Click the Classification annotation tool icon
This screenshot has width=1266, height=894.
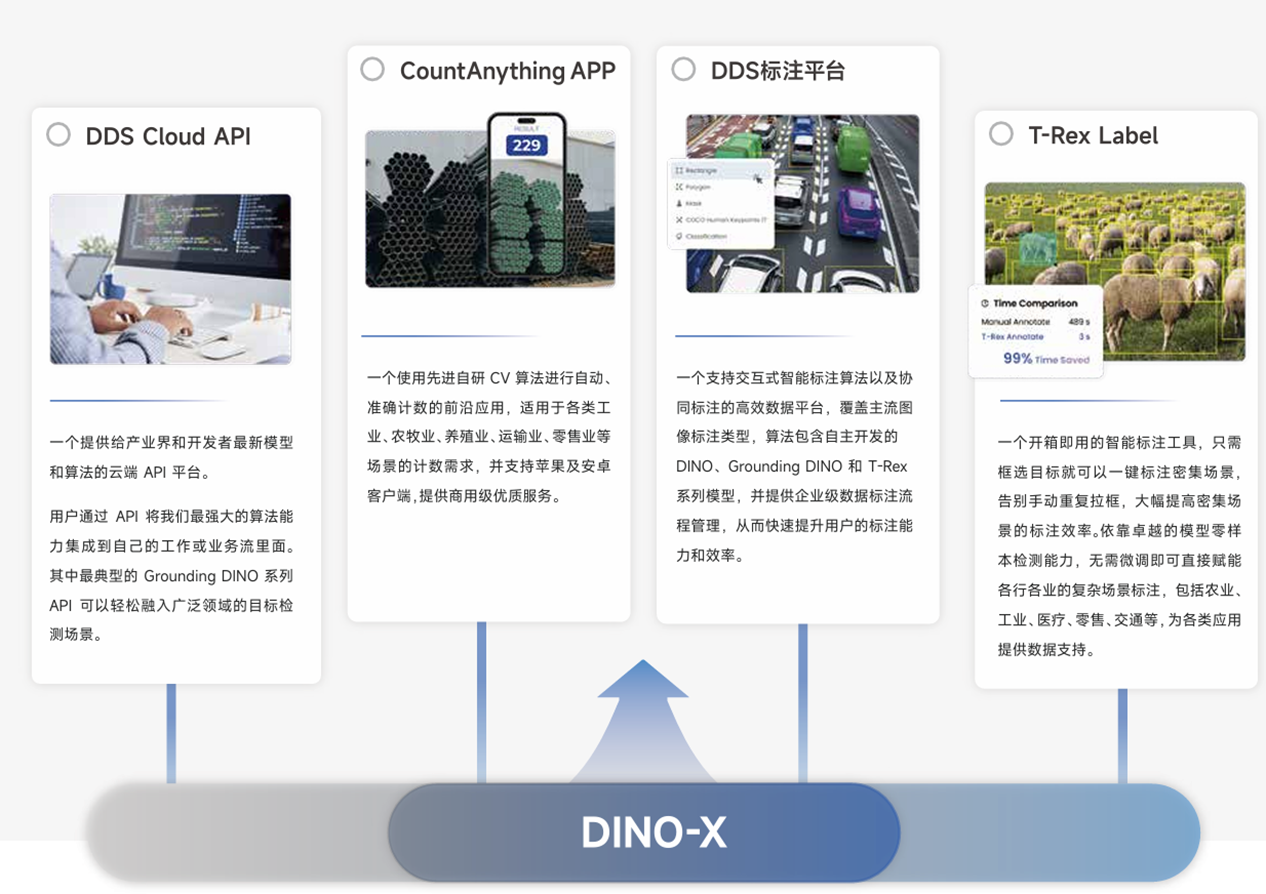pyautogui.click(x=679, y=236)
